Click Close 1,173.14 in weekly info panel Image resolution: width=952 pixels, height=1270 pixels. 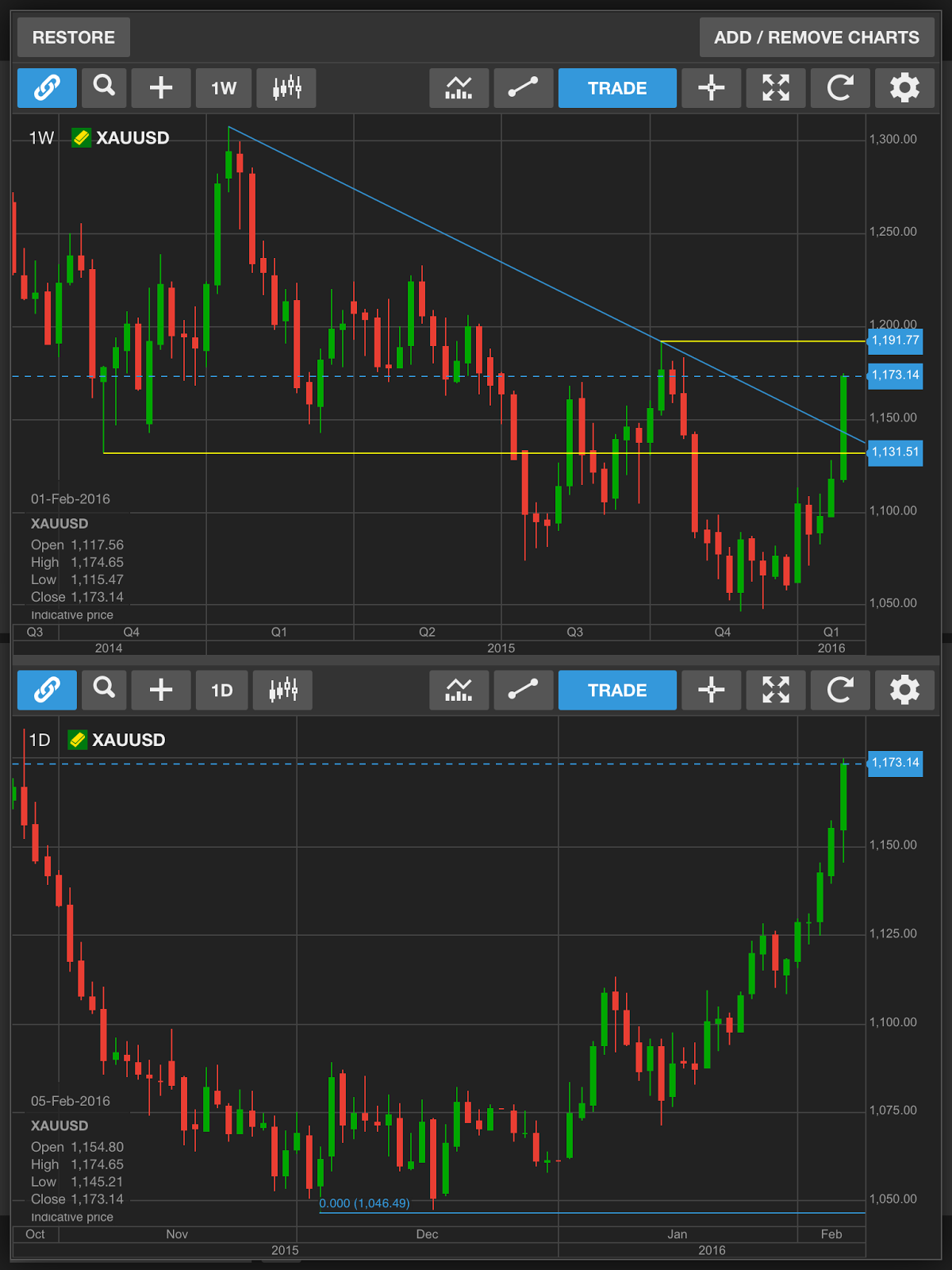pos(77,598)
